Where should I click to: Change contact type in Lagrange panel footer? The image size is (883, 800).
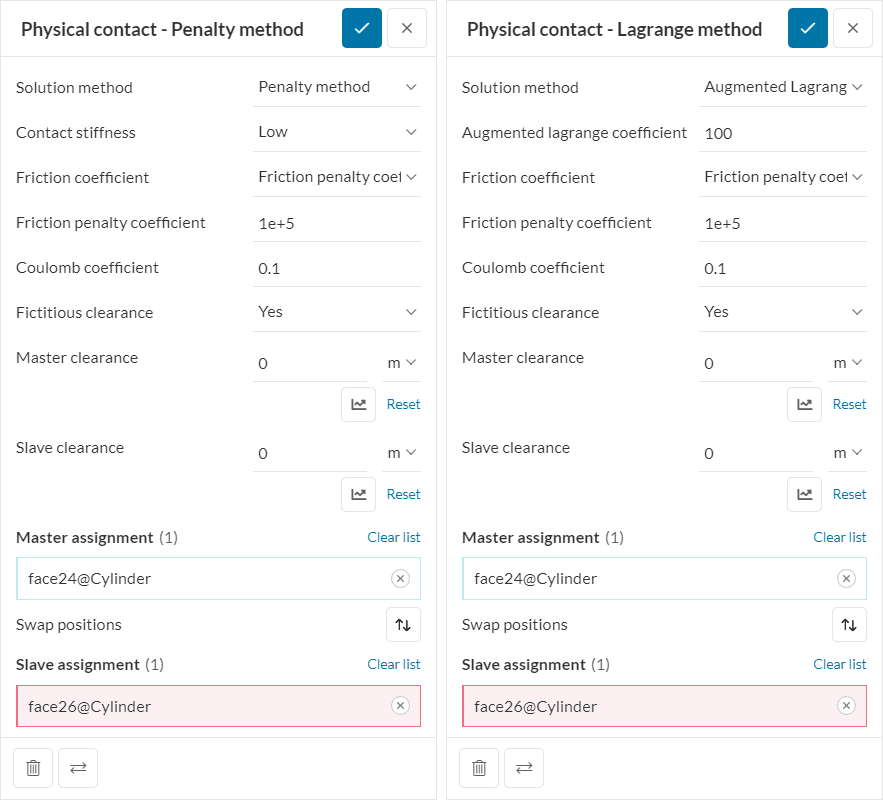click(x=524, y=768)
